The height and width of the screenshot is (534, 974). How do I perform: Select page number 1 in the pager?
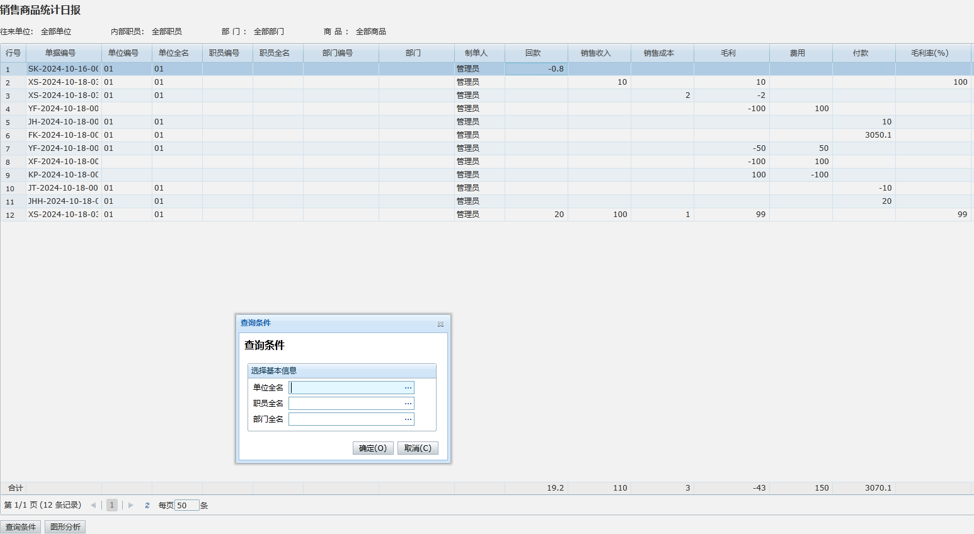coord(112,506)
